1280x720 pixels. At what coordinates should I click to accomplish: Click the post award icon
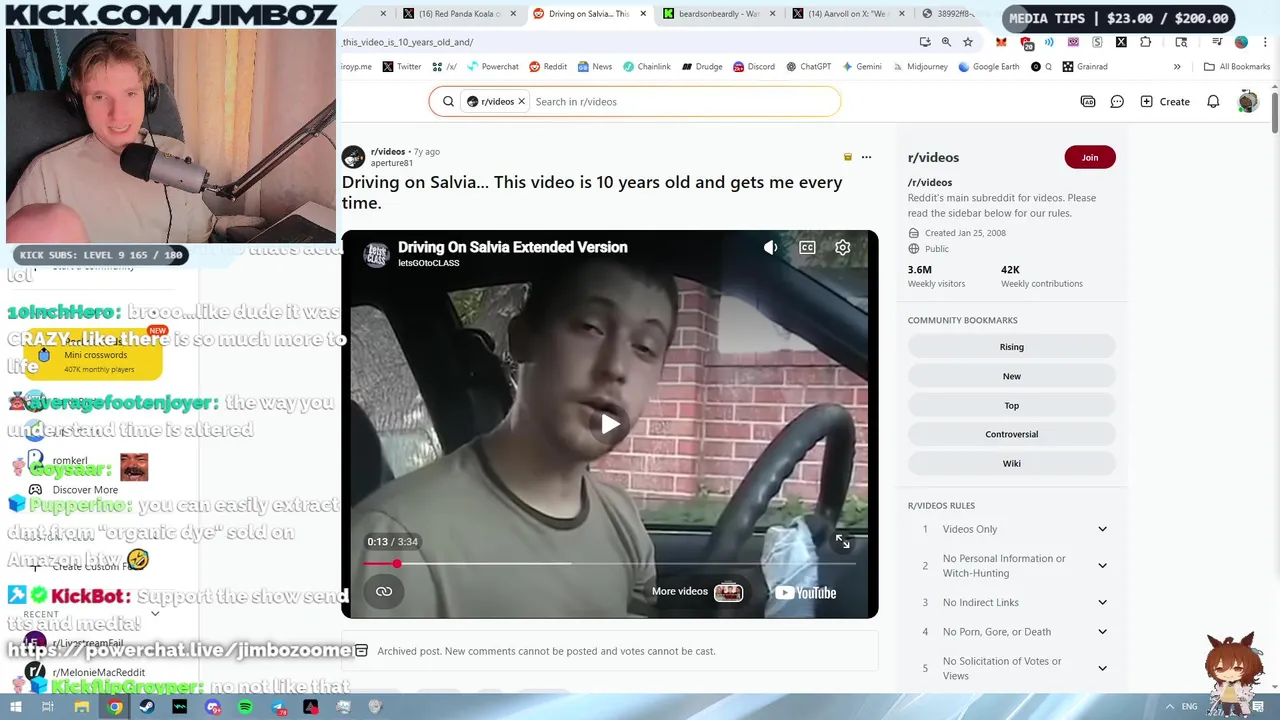(848, 157)
